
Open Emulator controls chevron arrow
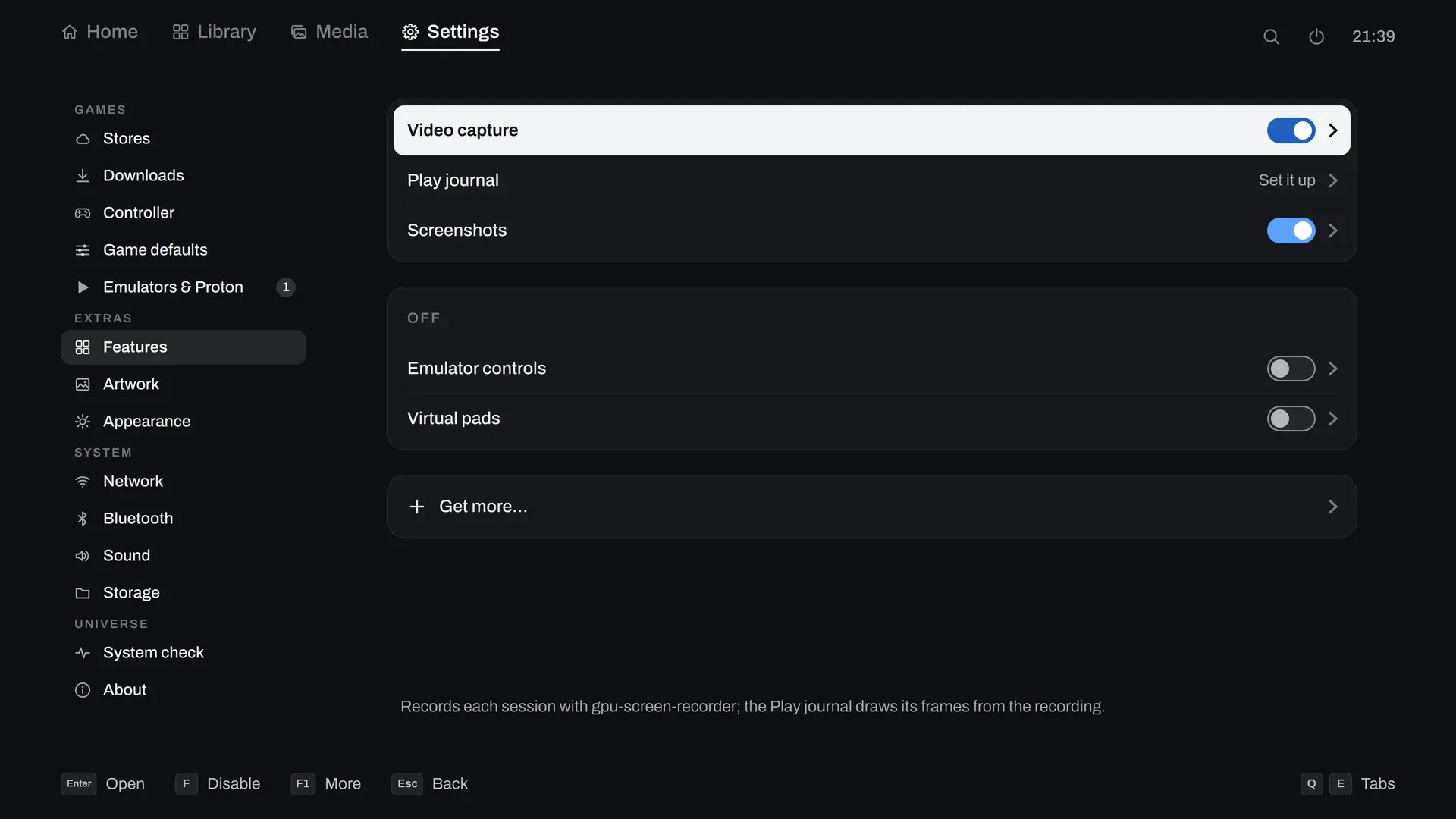pyautogui.click(x=1333, y=369)
